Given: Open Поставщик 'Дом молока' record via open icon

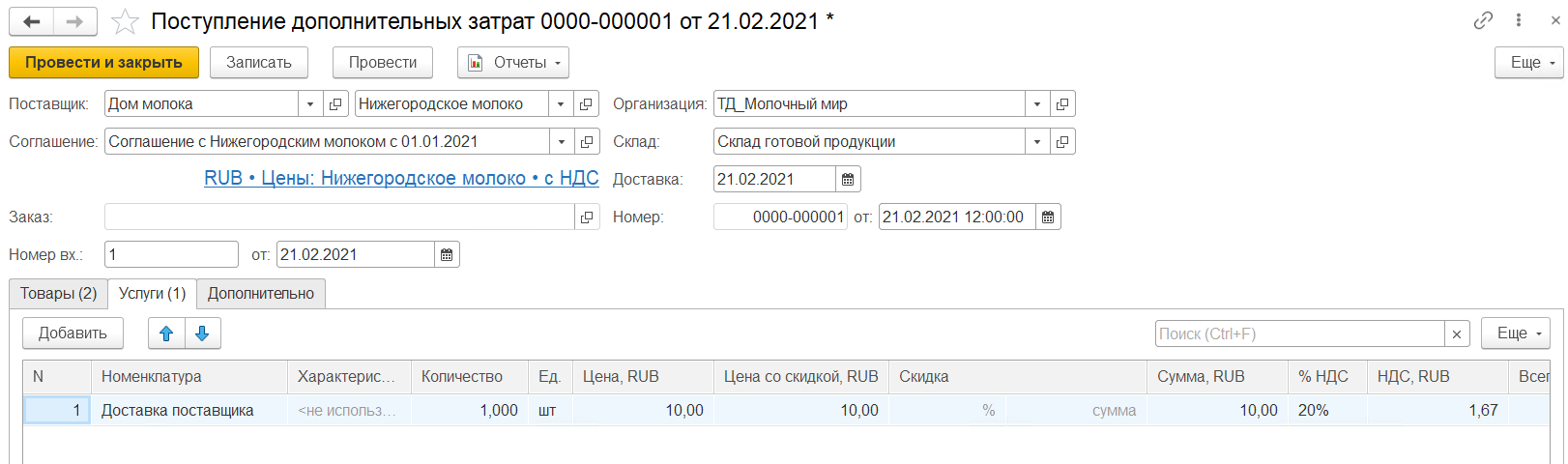Looking at the screenshot, I should click(335, 103).
